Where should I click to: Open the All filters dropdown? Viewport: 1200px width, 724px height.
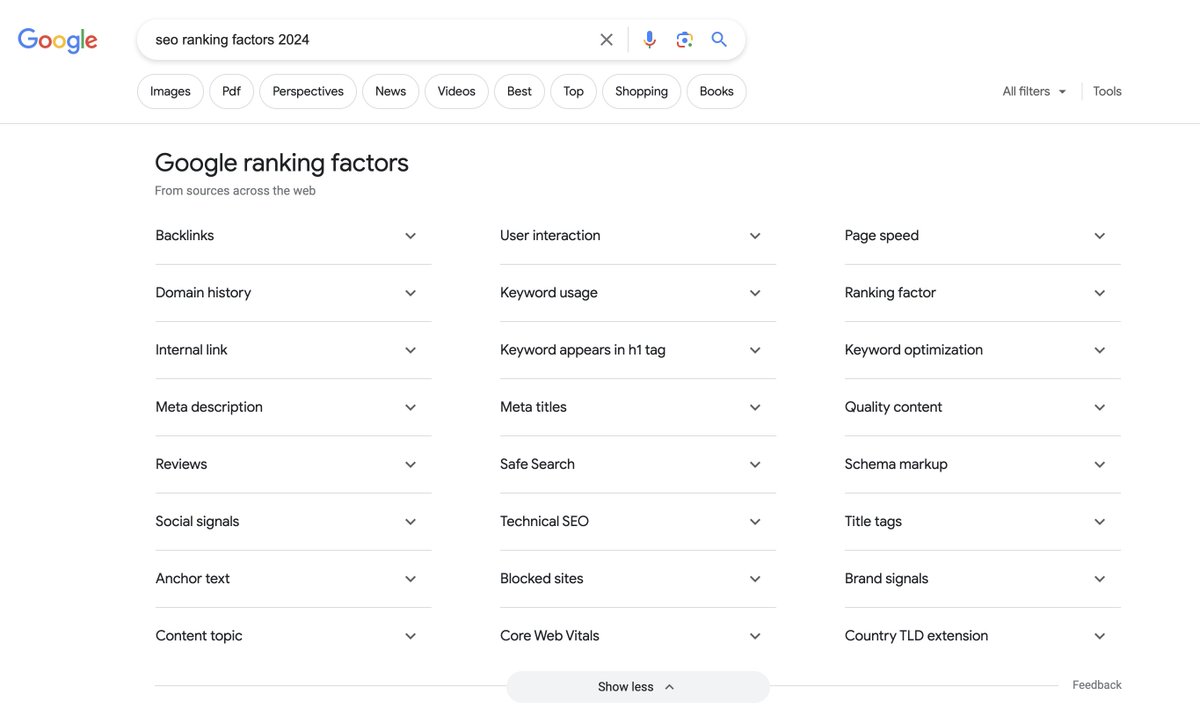coord(1035,91)
